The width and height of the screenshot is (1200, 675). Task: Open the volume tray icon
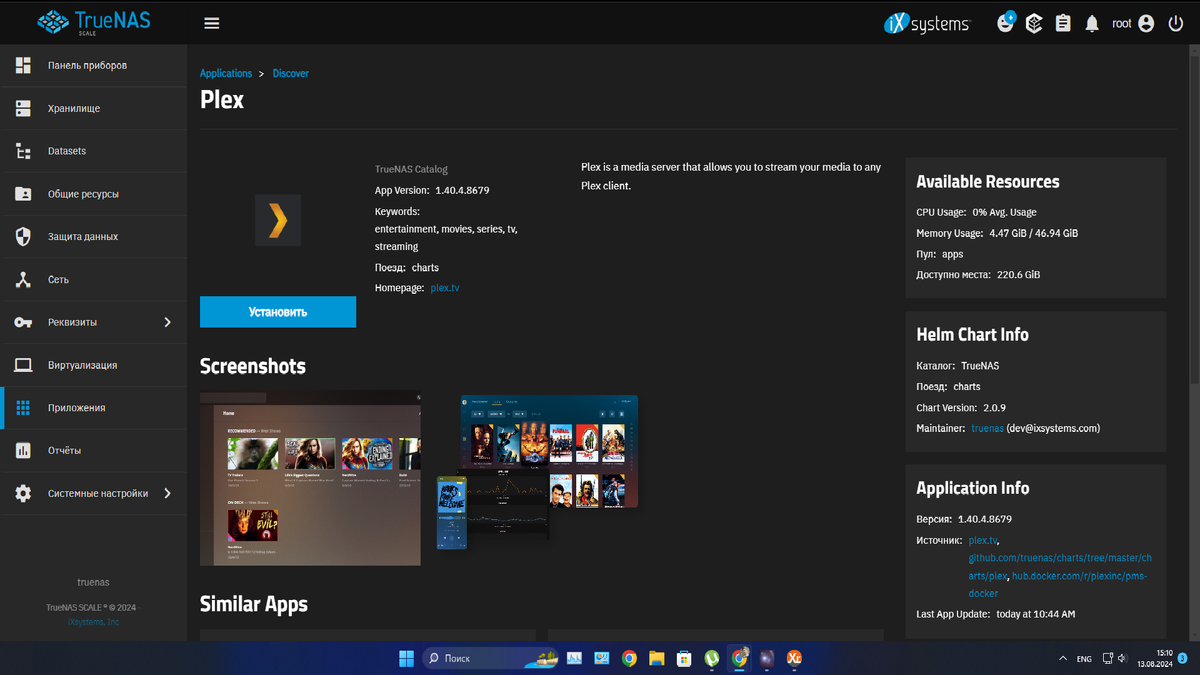pyautogui.click(x=1123, y=659)
